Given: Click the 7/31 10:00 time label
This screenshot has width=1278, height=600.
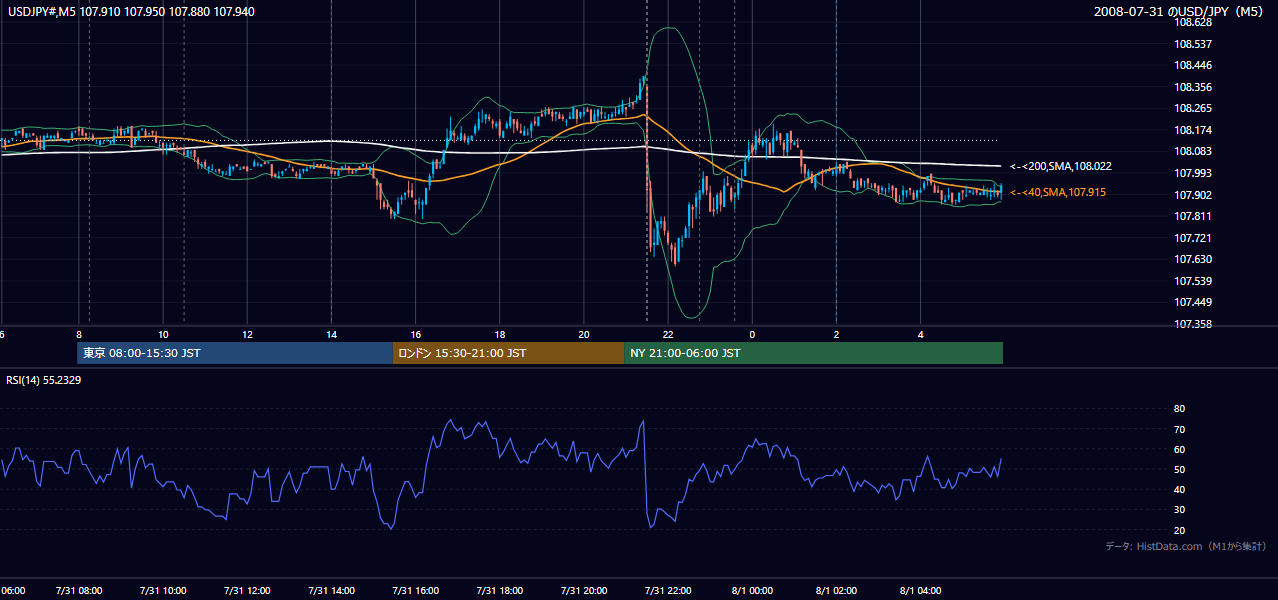Looking at the screenshot, I should click(x=163, y=590).
